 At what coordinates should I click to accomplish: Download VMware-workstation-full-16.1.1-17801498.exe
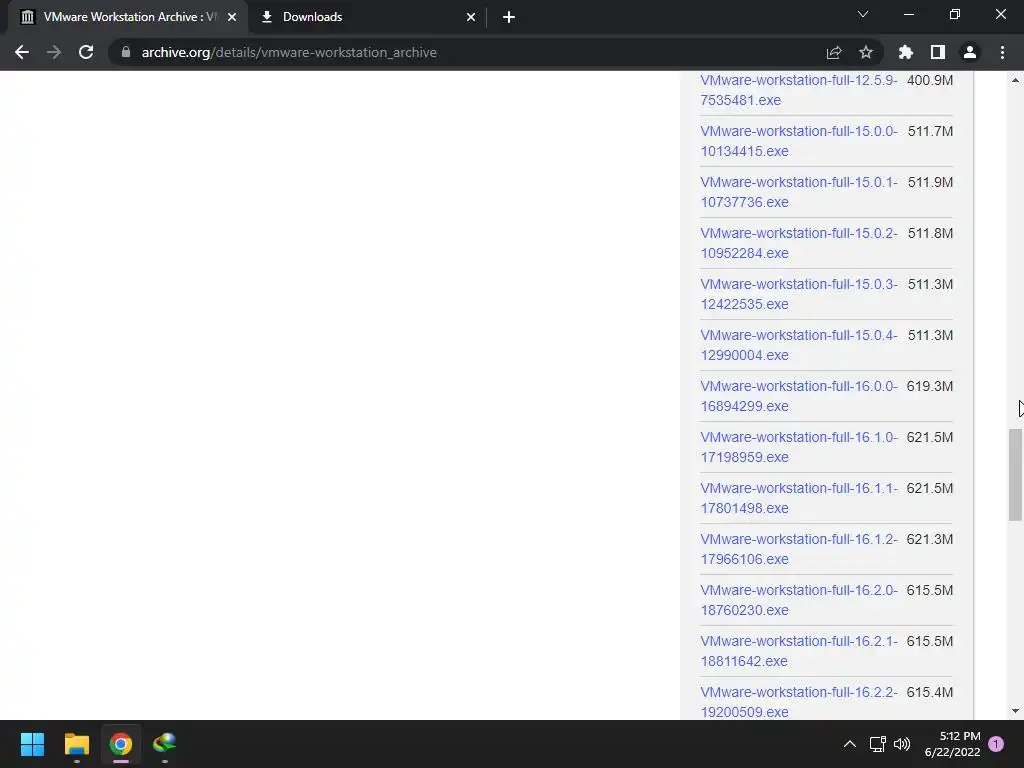tap(799, 498)
